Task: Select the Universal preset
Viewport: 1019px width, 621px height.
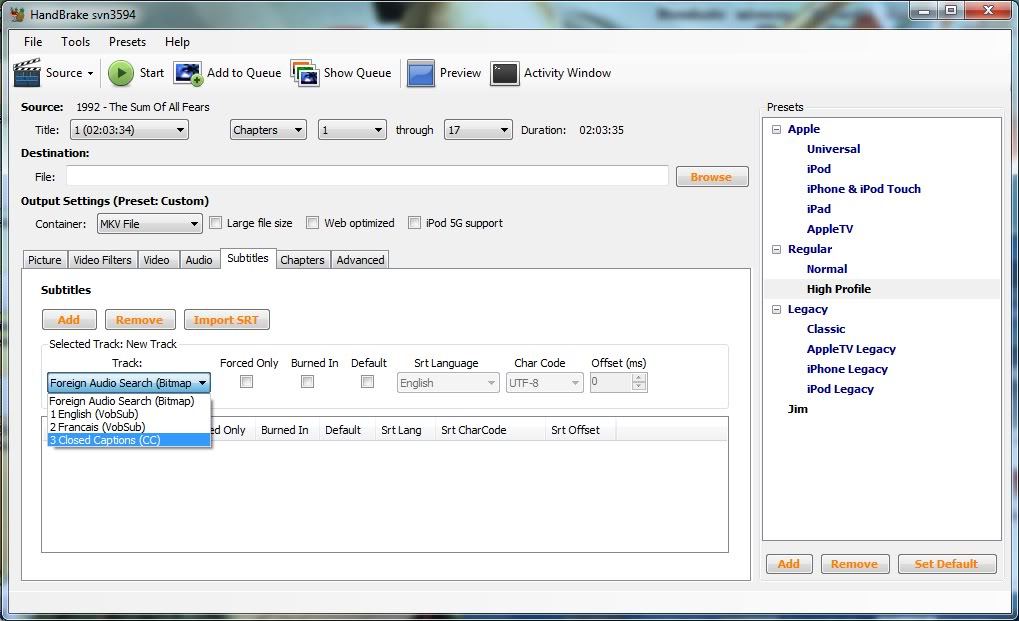Action: (x=833, y=149)
